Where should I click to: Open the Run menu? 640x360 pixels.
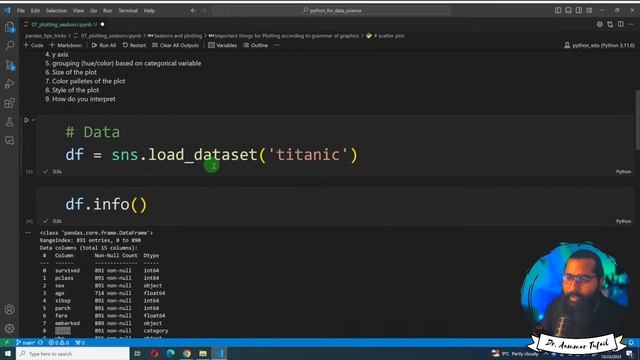point(107,11)
